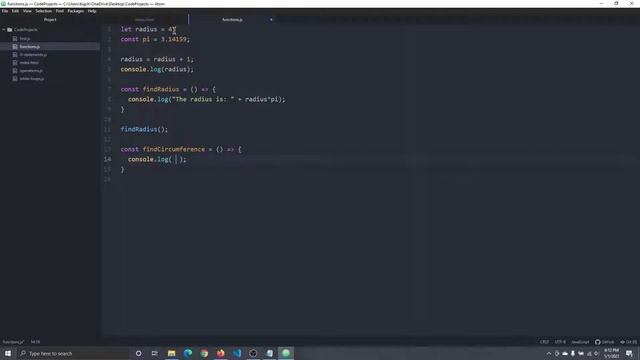
Task: Switch to the Project tree-view tab
Action: click(x=50, y=20)
